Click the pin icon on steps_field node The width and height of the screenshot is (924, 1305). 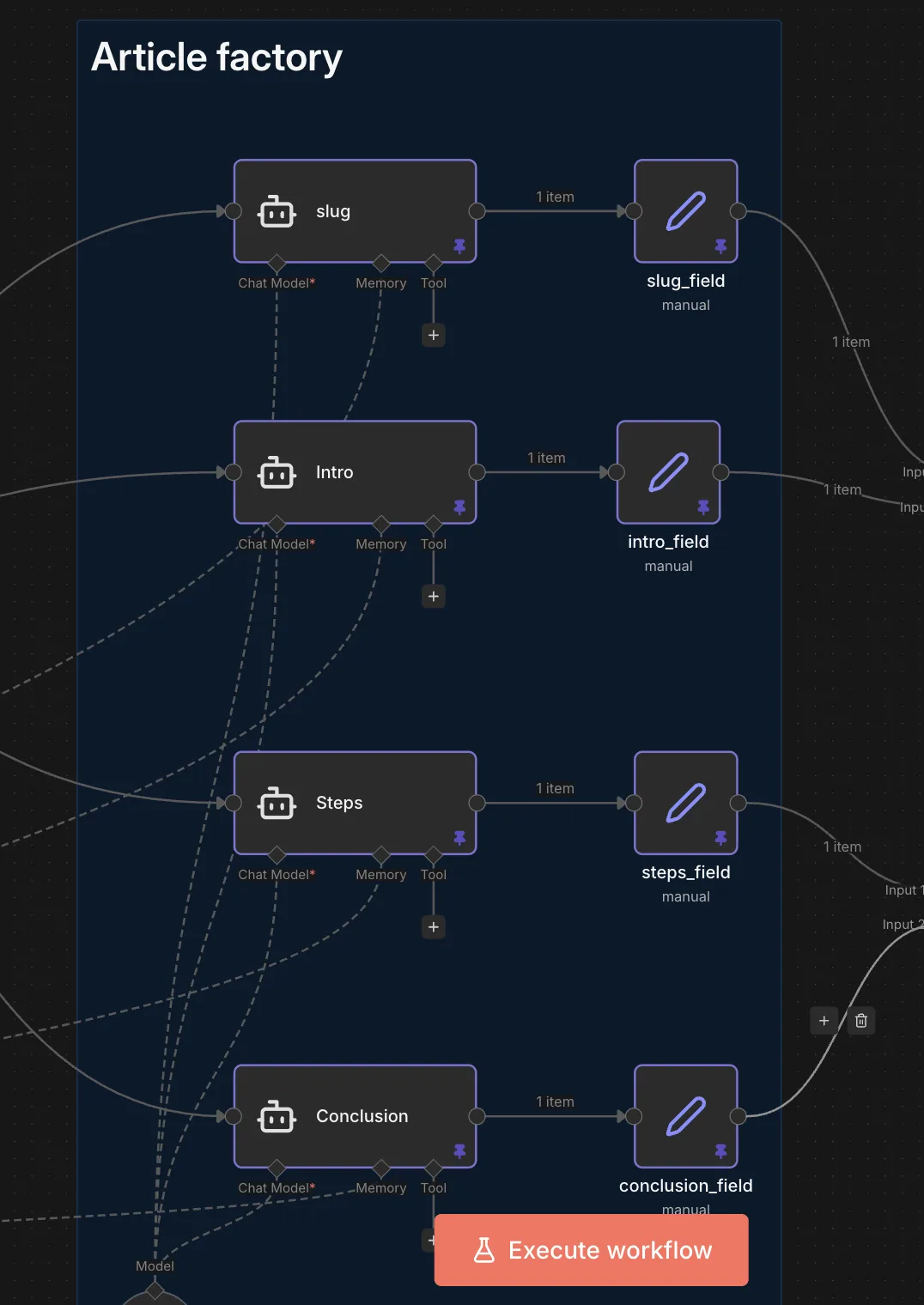(x=720, y=838)
